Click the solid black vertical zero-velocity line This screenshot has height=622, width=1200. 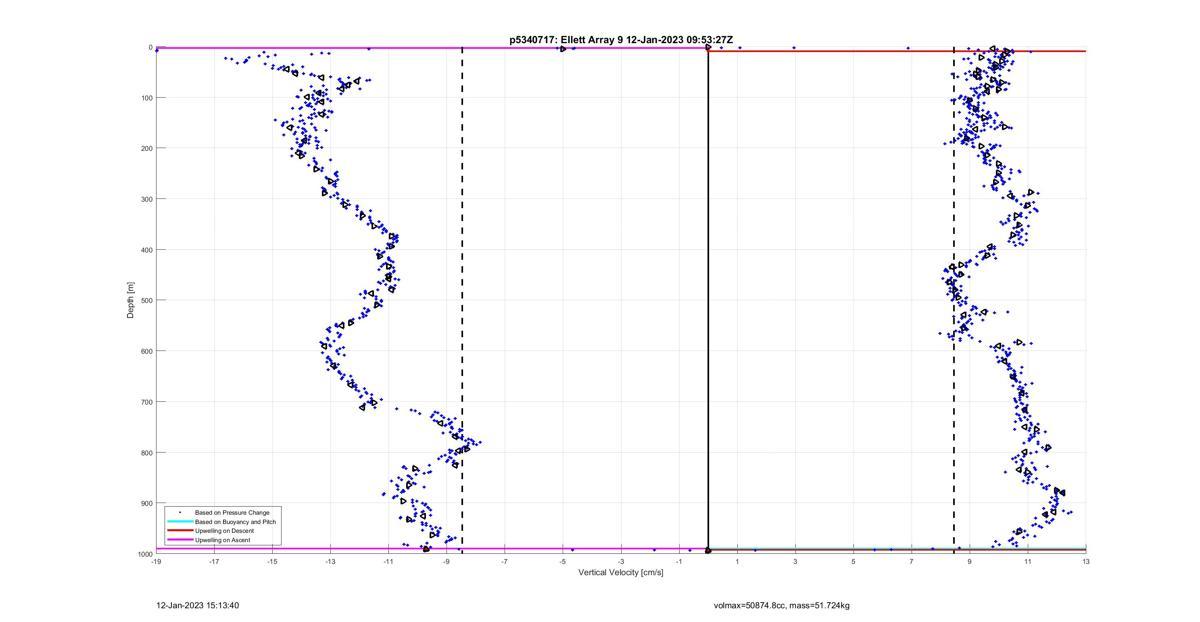click(708, 300)
